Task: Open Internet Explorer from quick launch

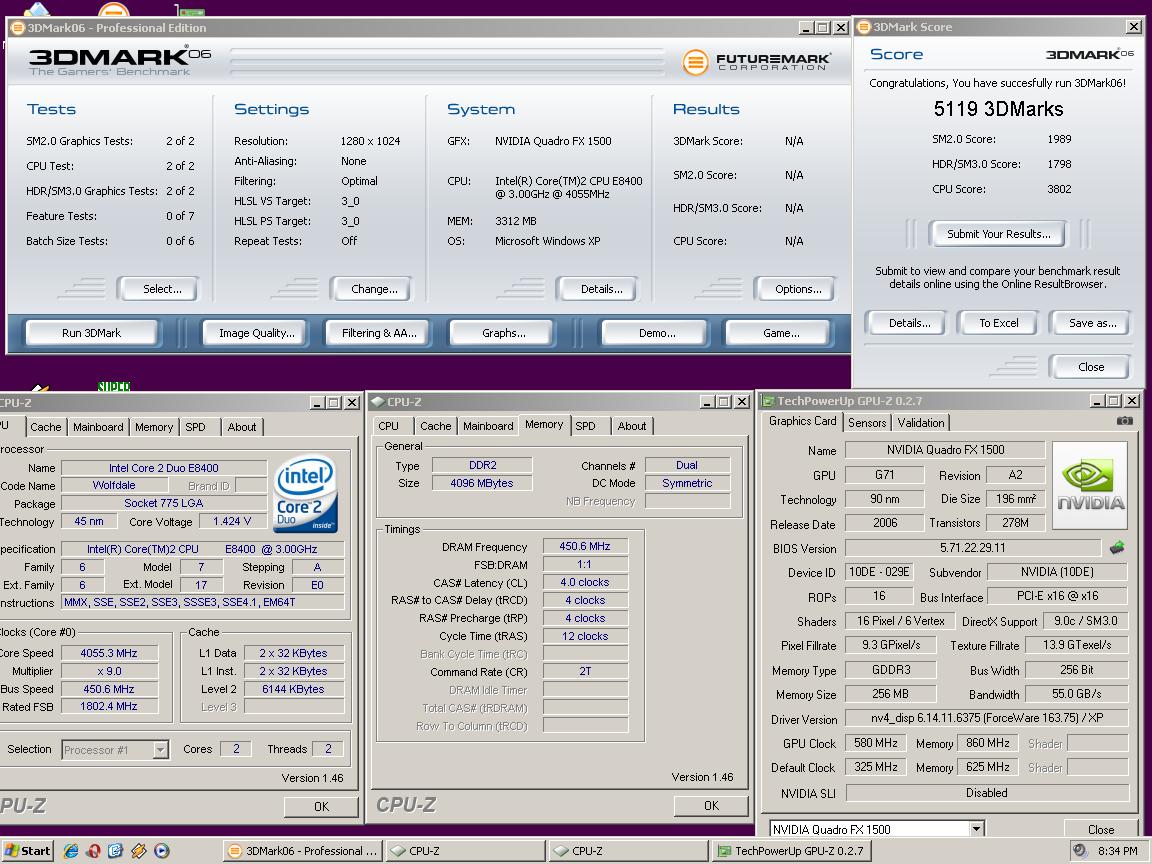Action: (x=71, y=851)
